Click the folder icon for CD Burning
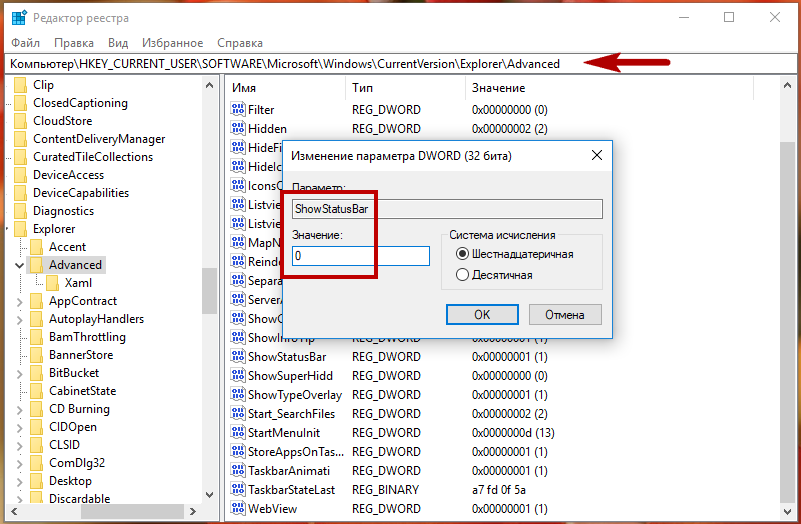 (37, 409)
